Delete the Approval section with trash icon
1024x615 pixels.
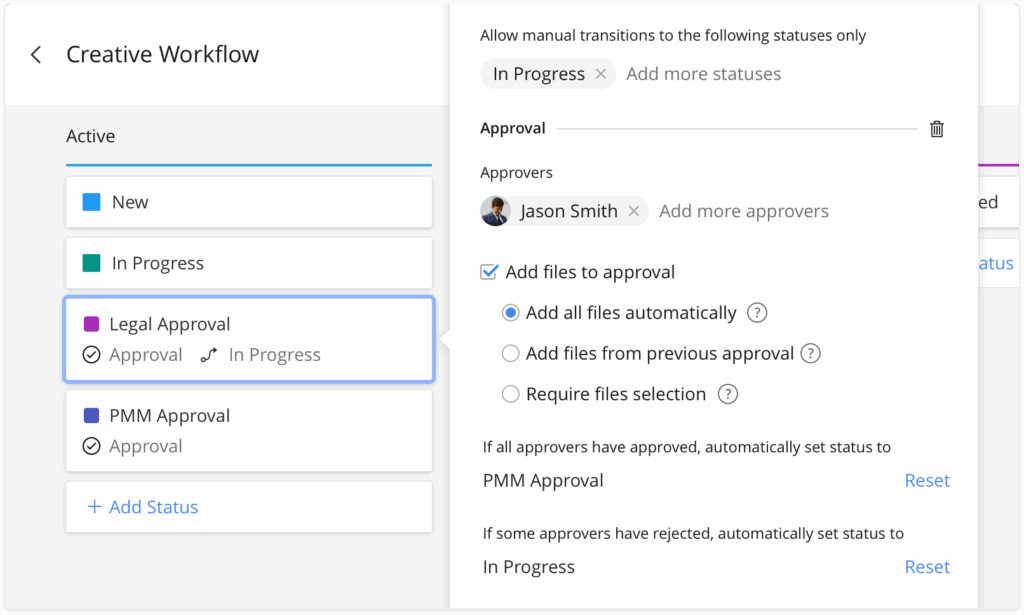point(936,129)
